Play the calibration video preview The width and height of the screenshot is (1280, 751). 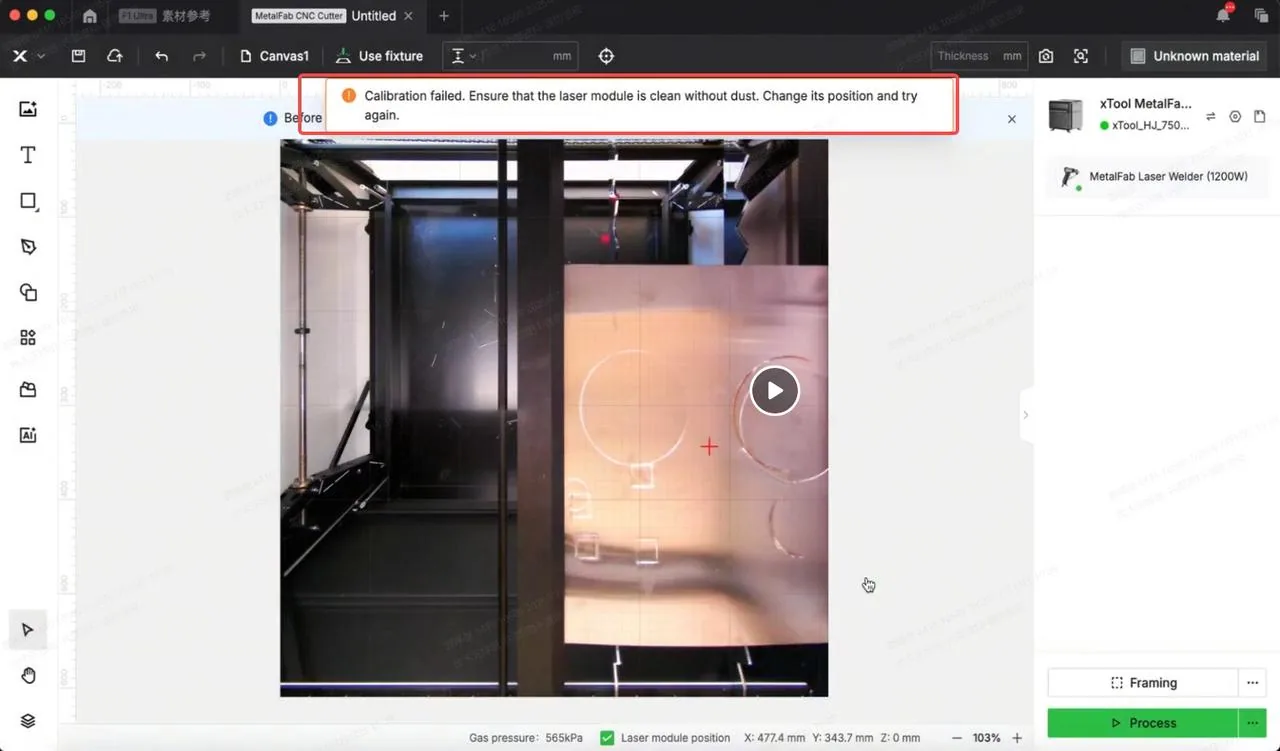(775, 391)
